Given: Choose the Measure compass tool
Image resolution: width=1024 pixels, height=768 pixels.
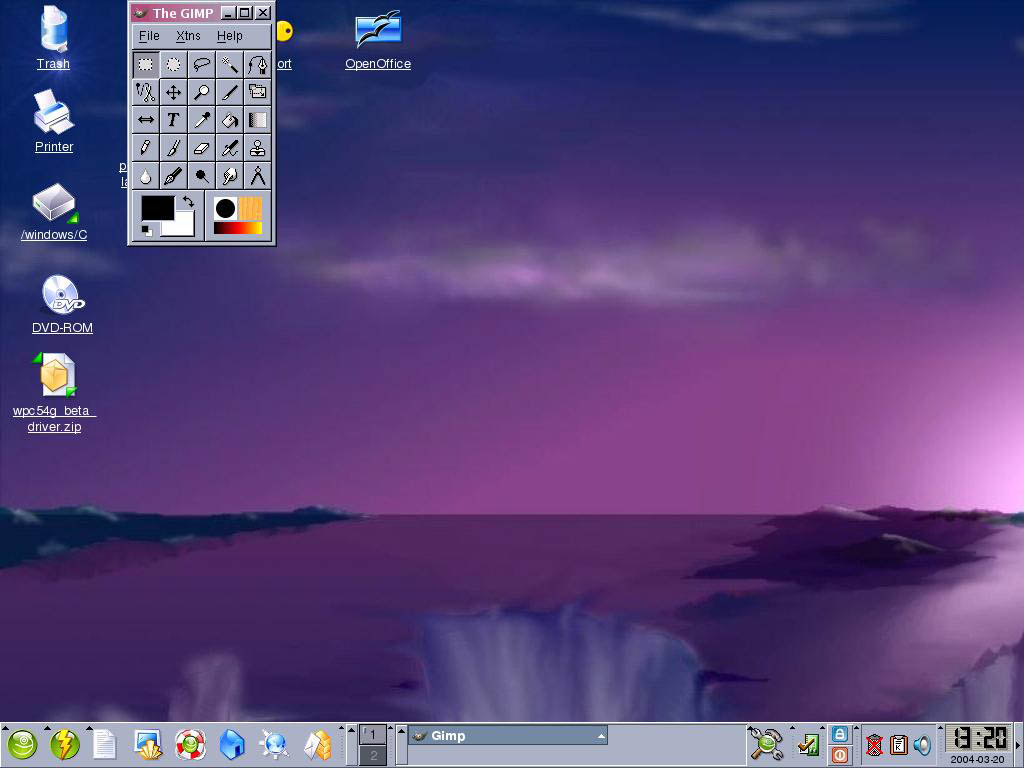Looking at the screenshot, I should tap(258, 176).
